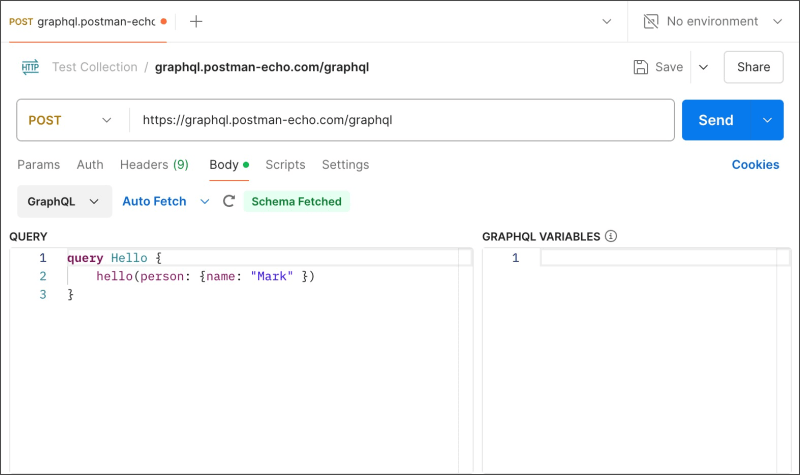Click the Send button
Viewport: 800px width, 475px height.
coord(716,120)
